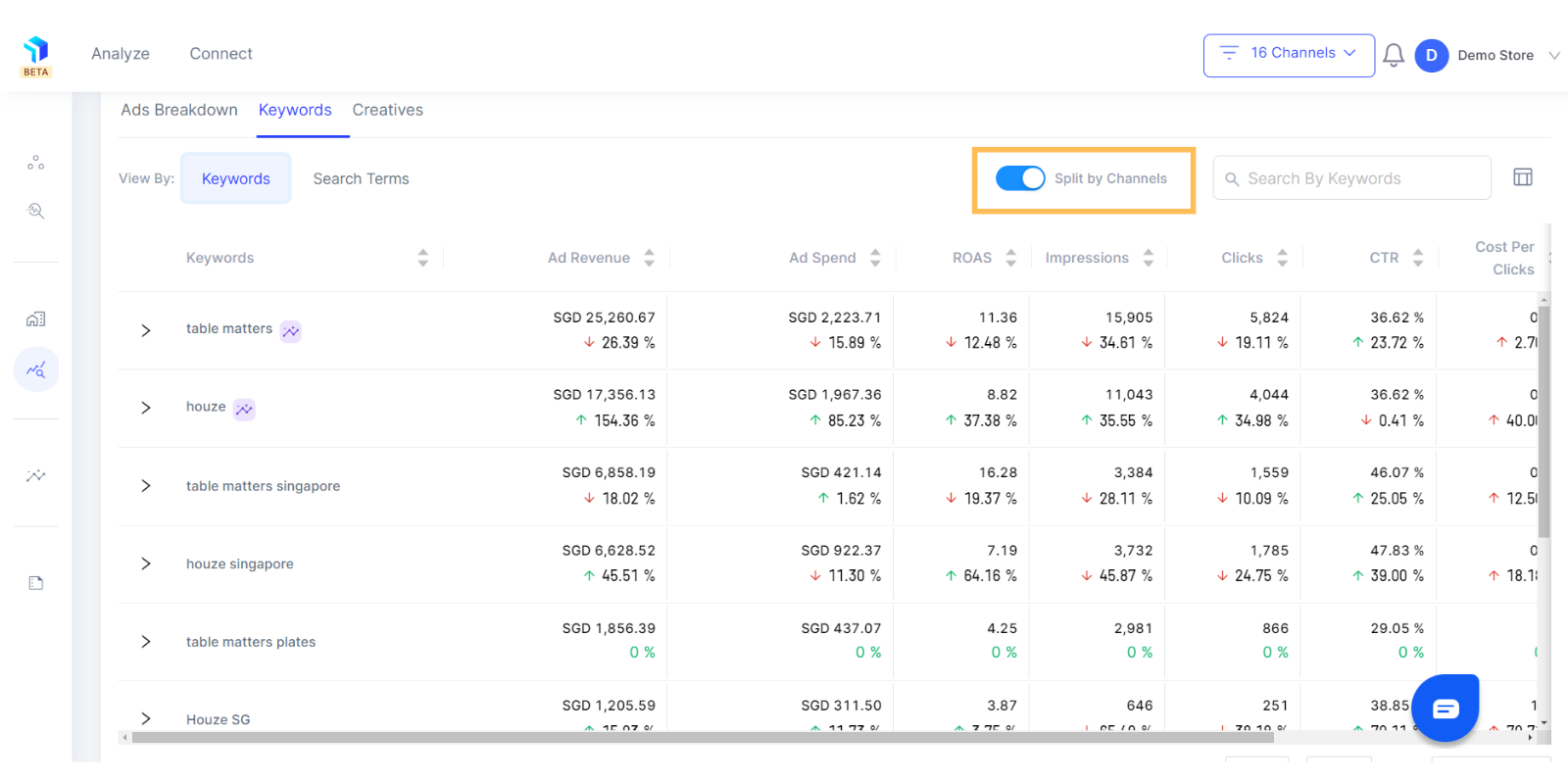The image size is (1568, 784).
Task: Select Search Terms view
Action: 361,178
